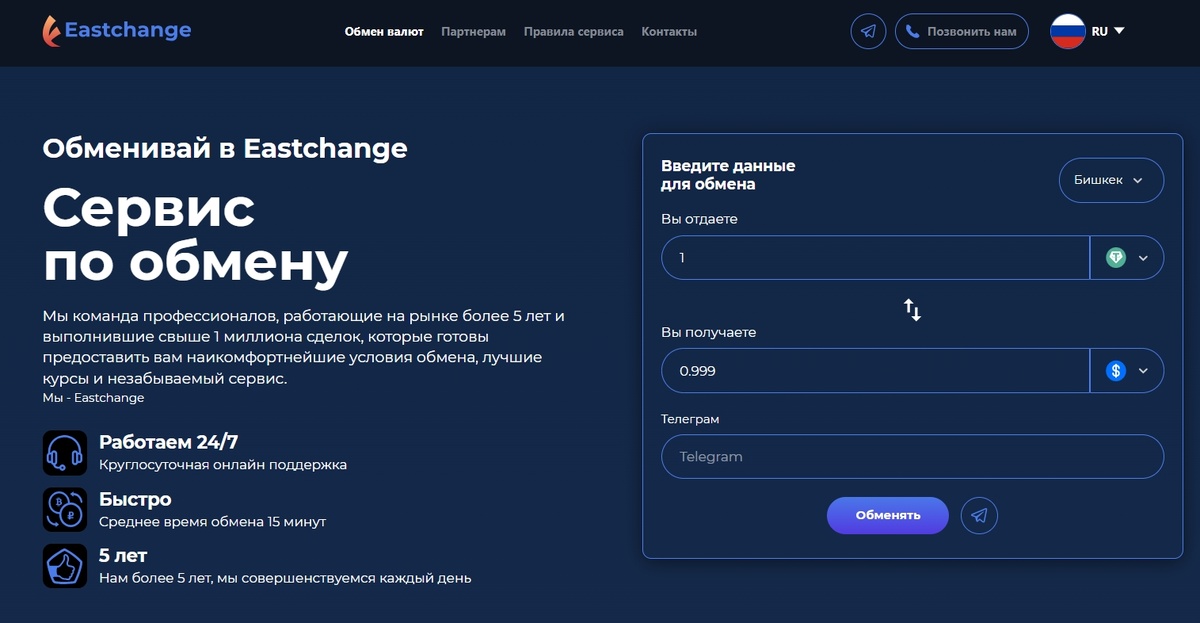
Task: Click the Tether (USDT) currency icon
Action: coord(1117,257)
